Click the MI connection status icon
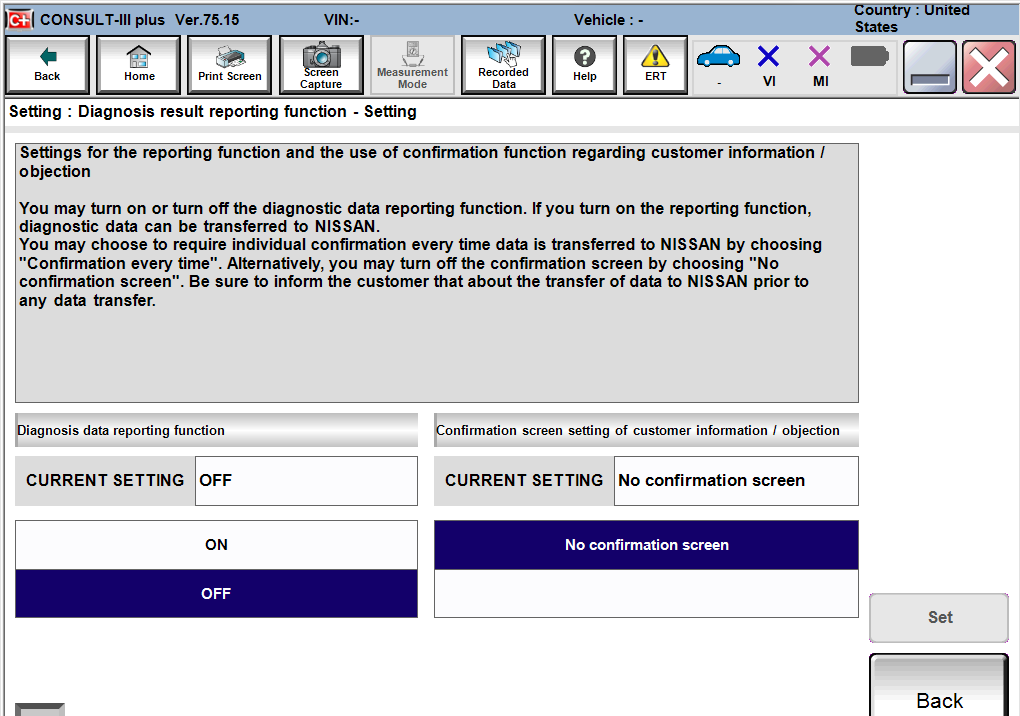The width and height of the screenshot is (1020, 716). (820, 60)
